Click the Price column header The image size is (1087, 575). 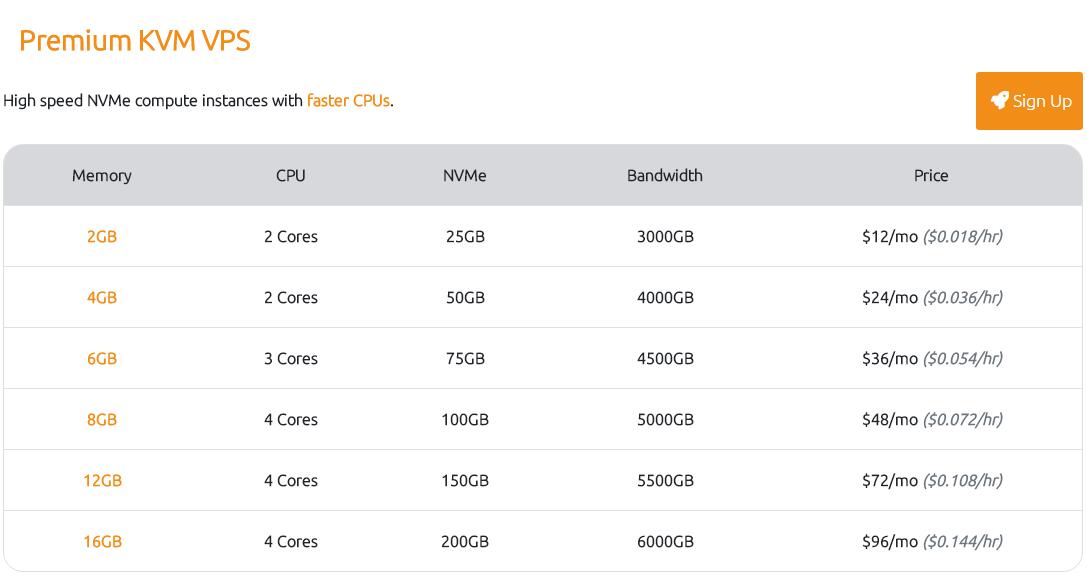[x=931, y=176]
